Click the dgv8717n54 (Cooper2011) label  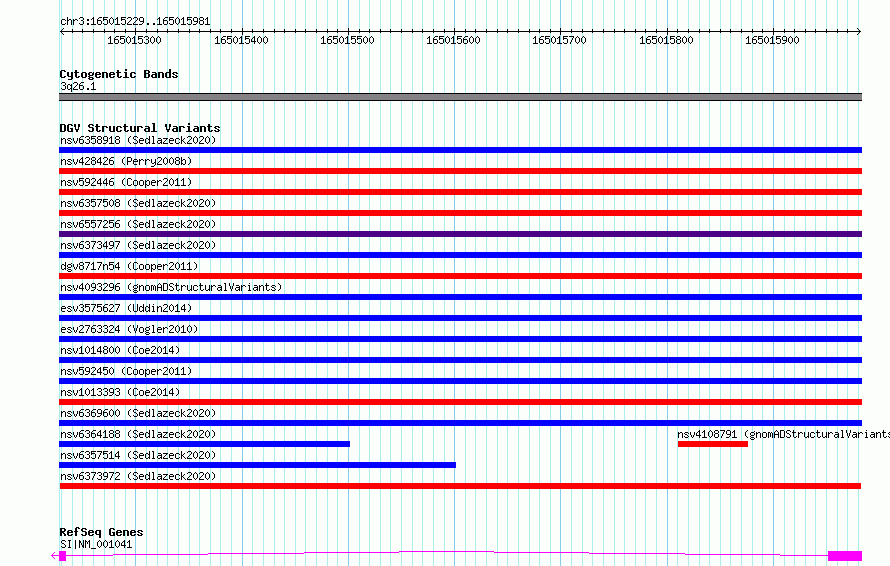129,266
